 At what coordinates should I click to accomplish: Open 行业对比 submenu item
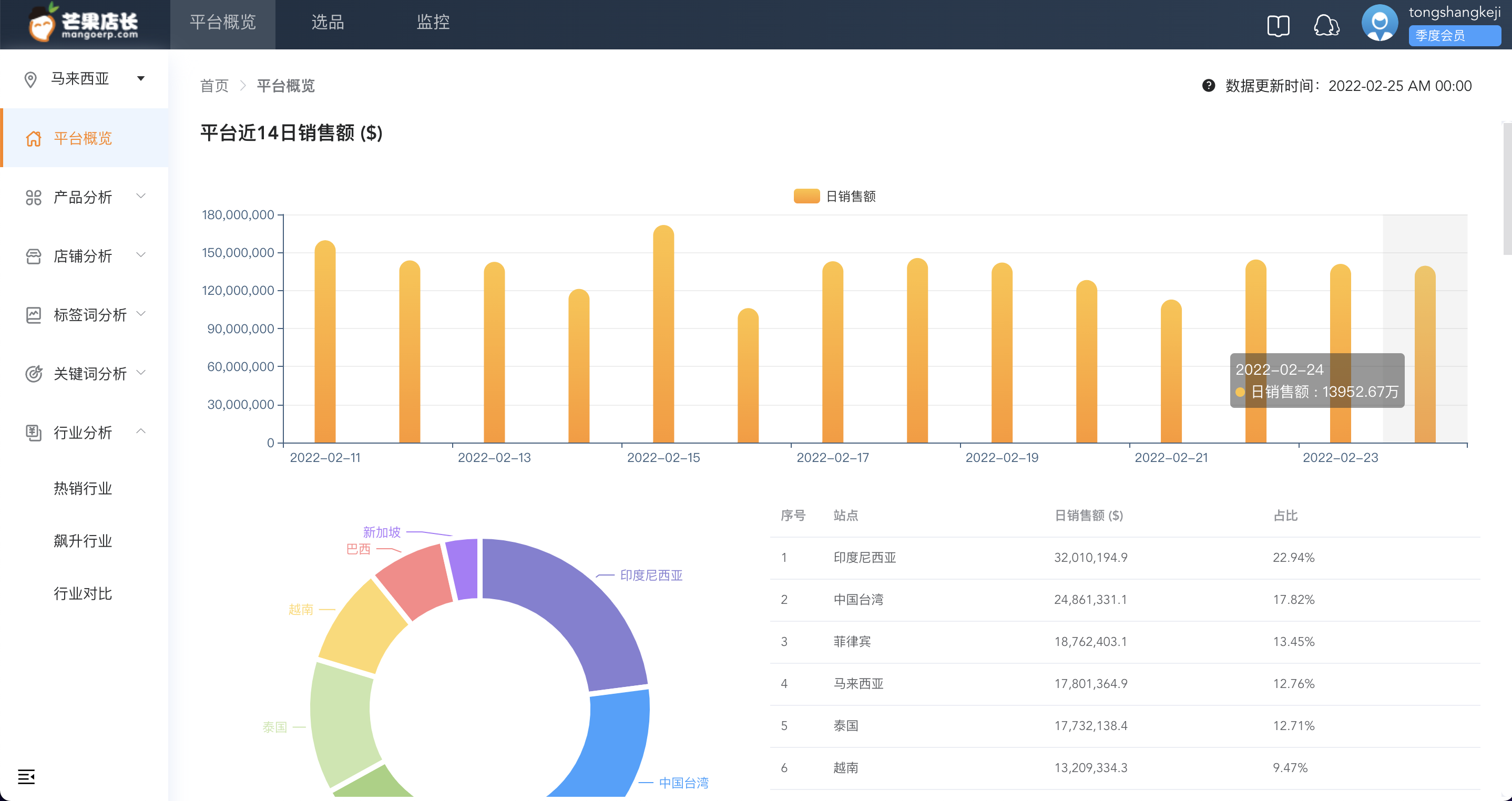(x=83, y=594)
